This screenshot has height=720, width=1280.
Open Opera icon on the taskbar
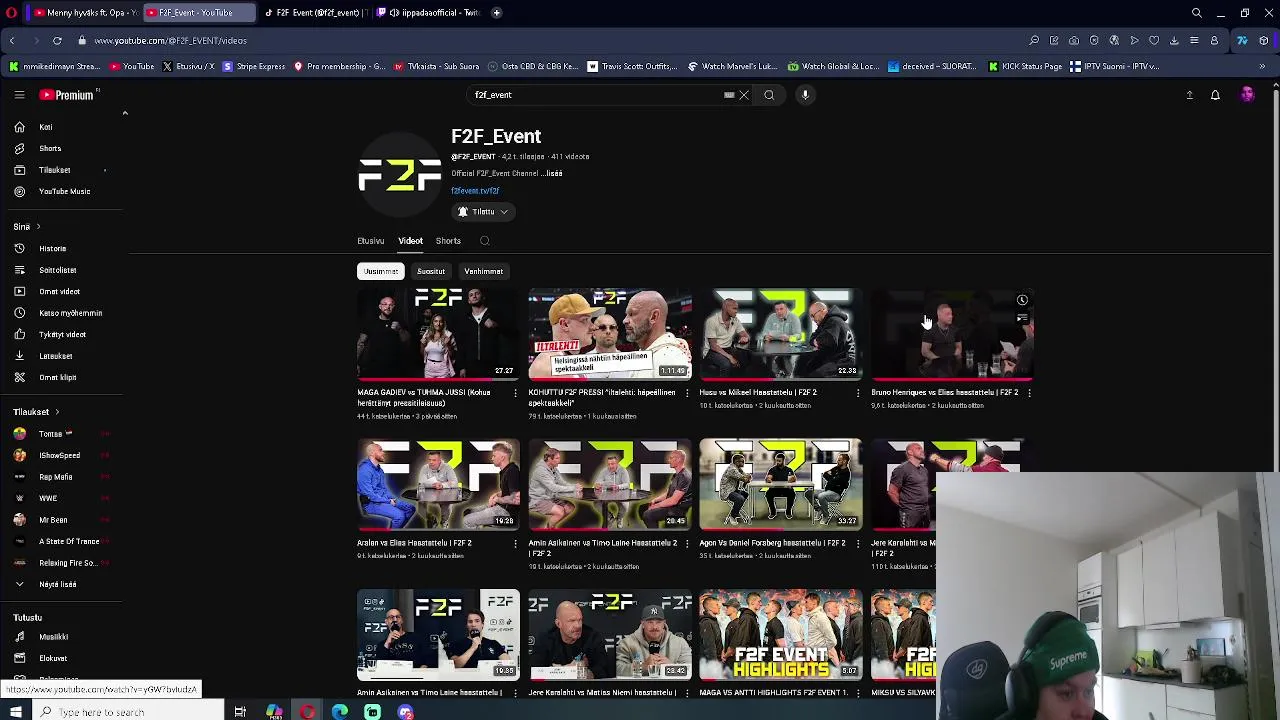307,712
